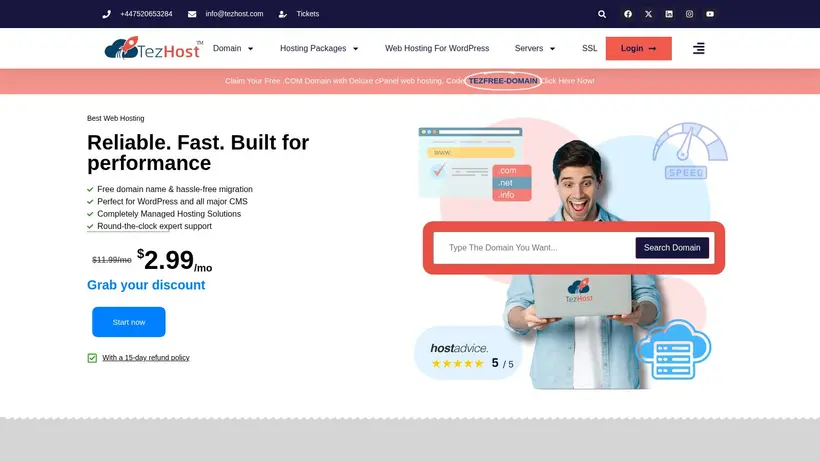Open Web Hosting For WordPress page
820x461 pixels.
(x=437, y=48)
